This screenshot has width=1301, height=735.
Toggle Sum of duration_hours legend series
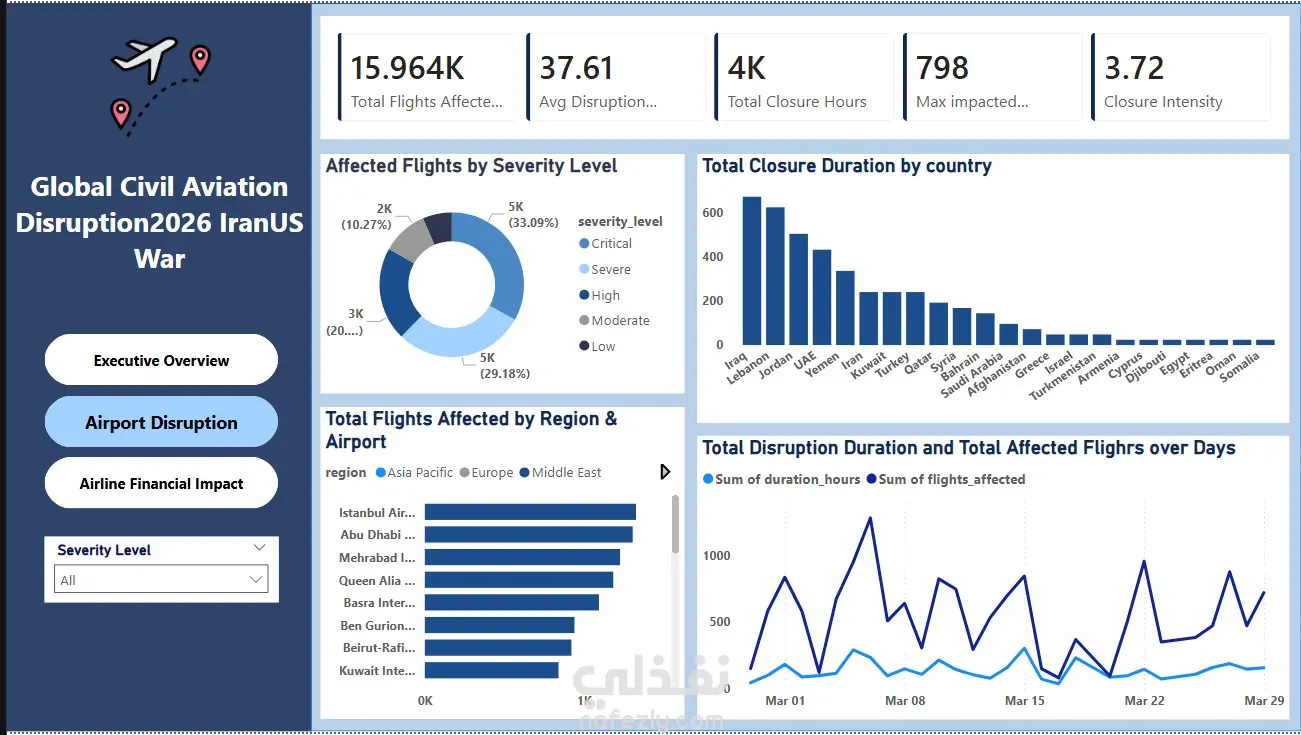781,479
